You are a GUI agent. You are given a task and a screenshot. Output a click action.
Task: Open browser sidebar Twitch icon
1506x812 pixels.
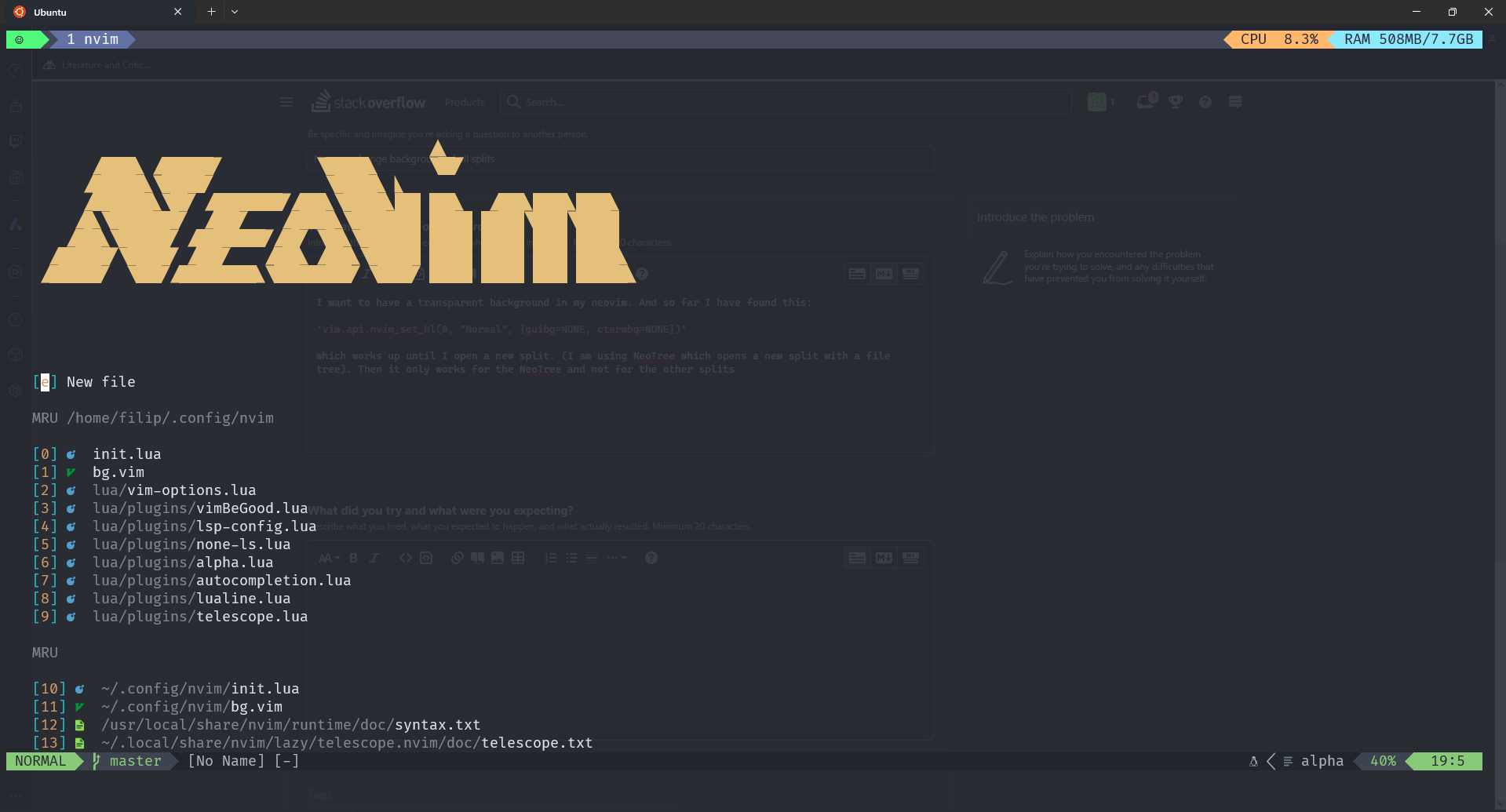(x=15, y=141)
